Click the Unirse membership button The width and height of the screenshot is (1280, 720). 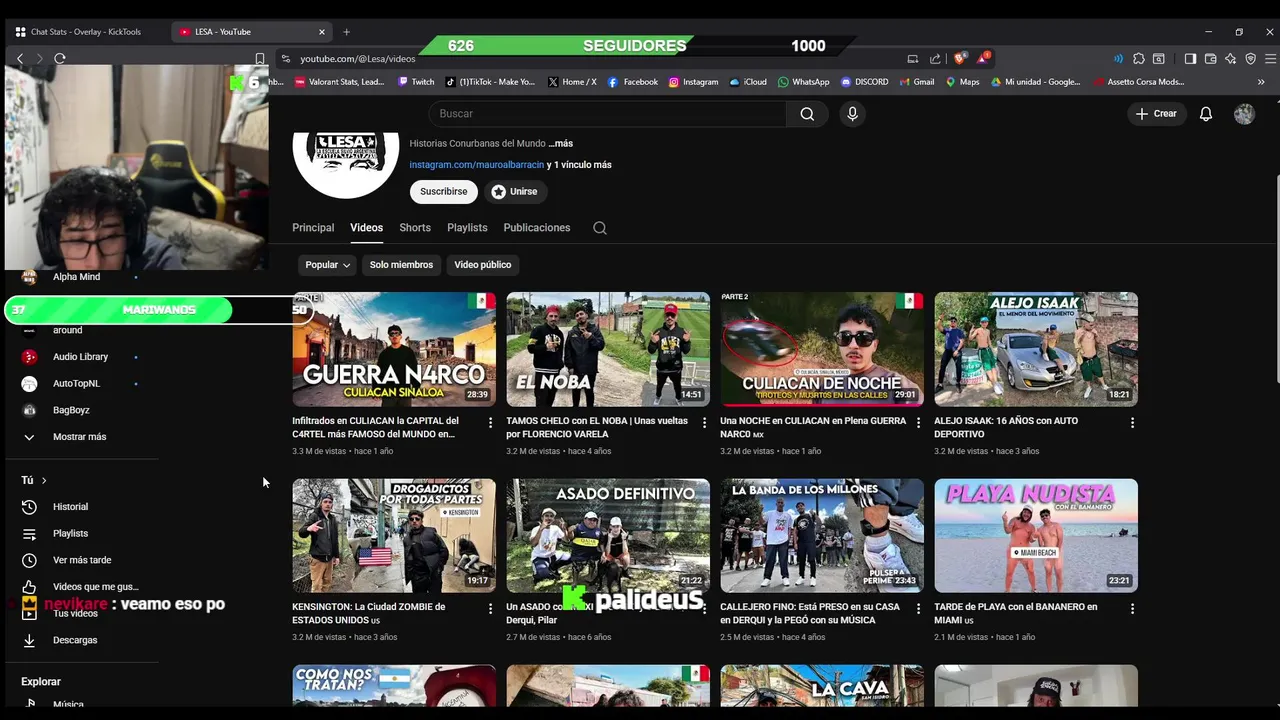coord(514,191)
